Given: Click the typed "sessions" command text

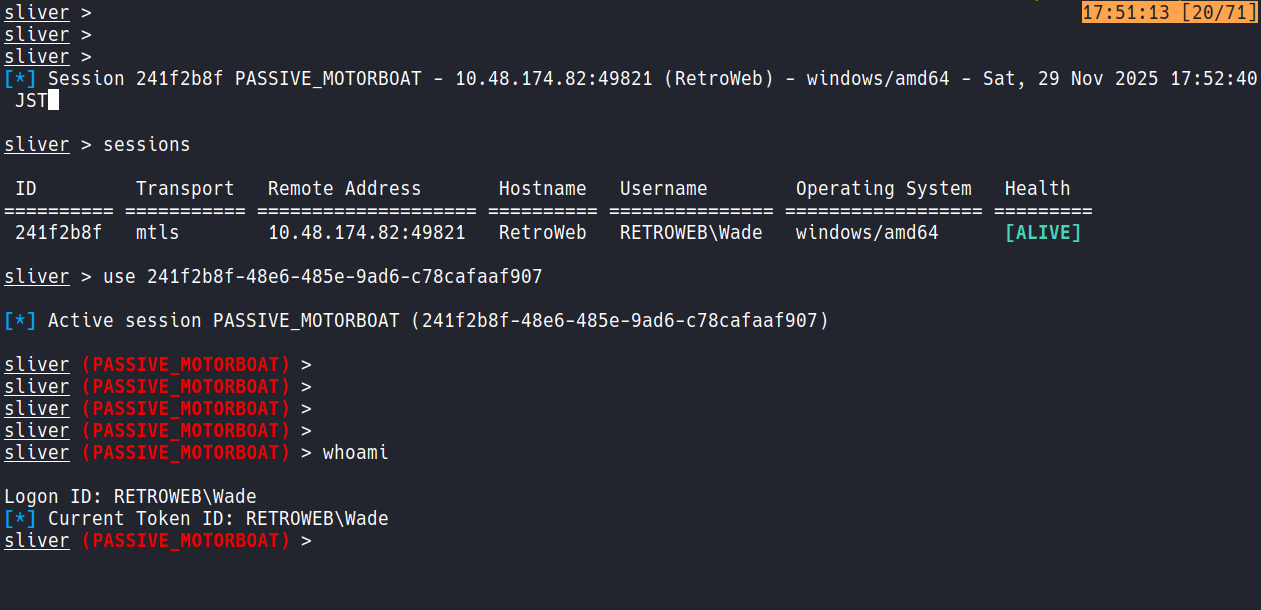Looking at the screenshot, I should click(147, 145).
